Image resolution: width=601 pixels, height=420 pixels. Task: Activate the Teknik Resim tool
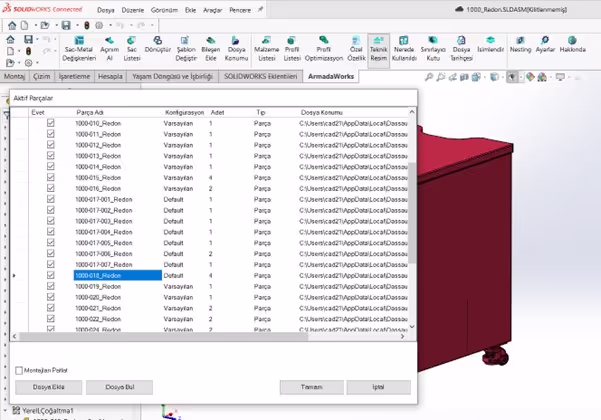378,49
